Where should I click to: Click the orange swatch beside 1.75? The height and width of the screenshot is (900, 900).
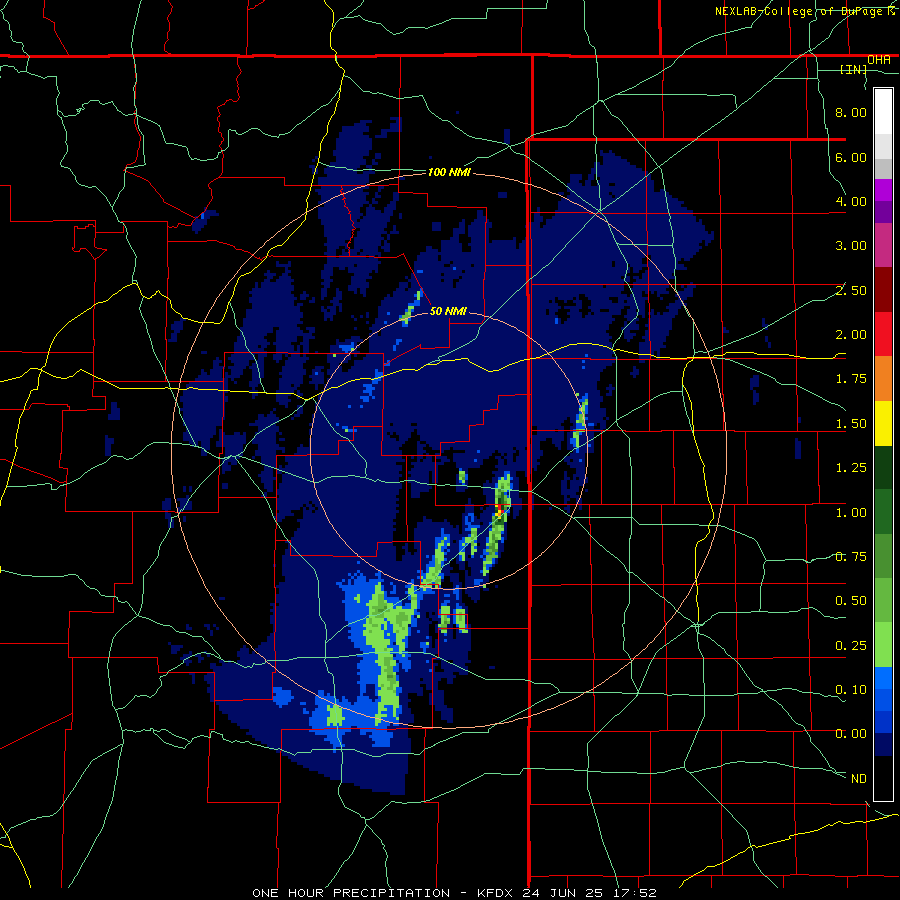883,379
